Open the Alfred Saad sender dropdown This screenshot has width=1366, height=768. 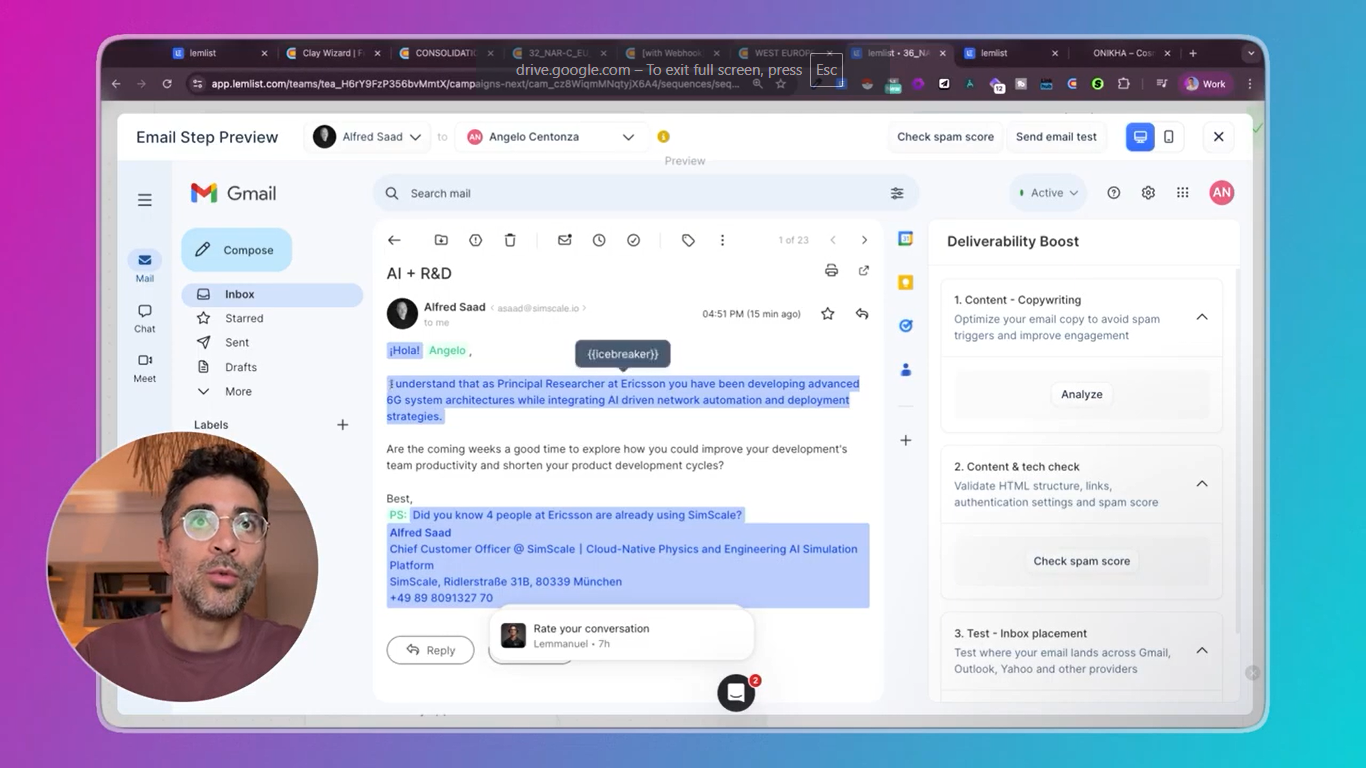click(368, 137)
